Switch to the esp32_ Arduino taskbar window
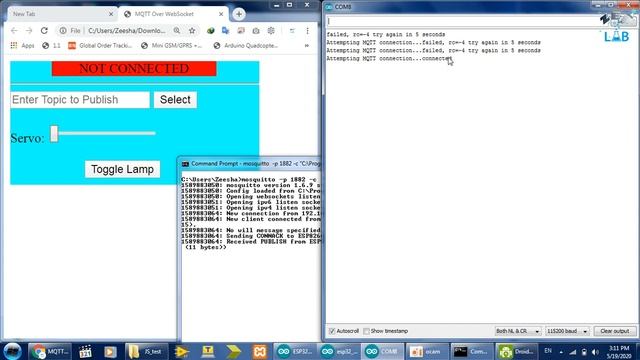Screen dimensions: 640x360 pos(338,351)
